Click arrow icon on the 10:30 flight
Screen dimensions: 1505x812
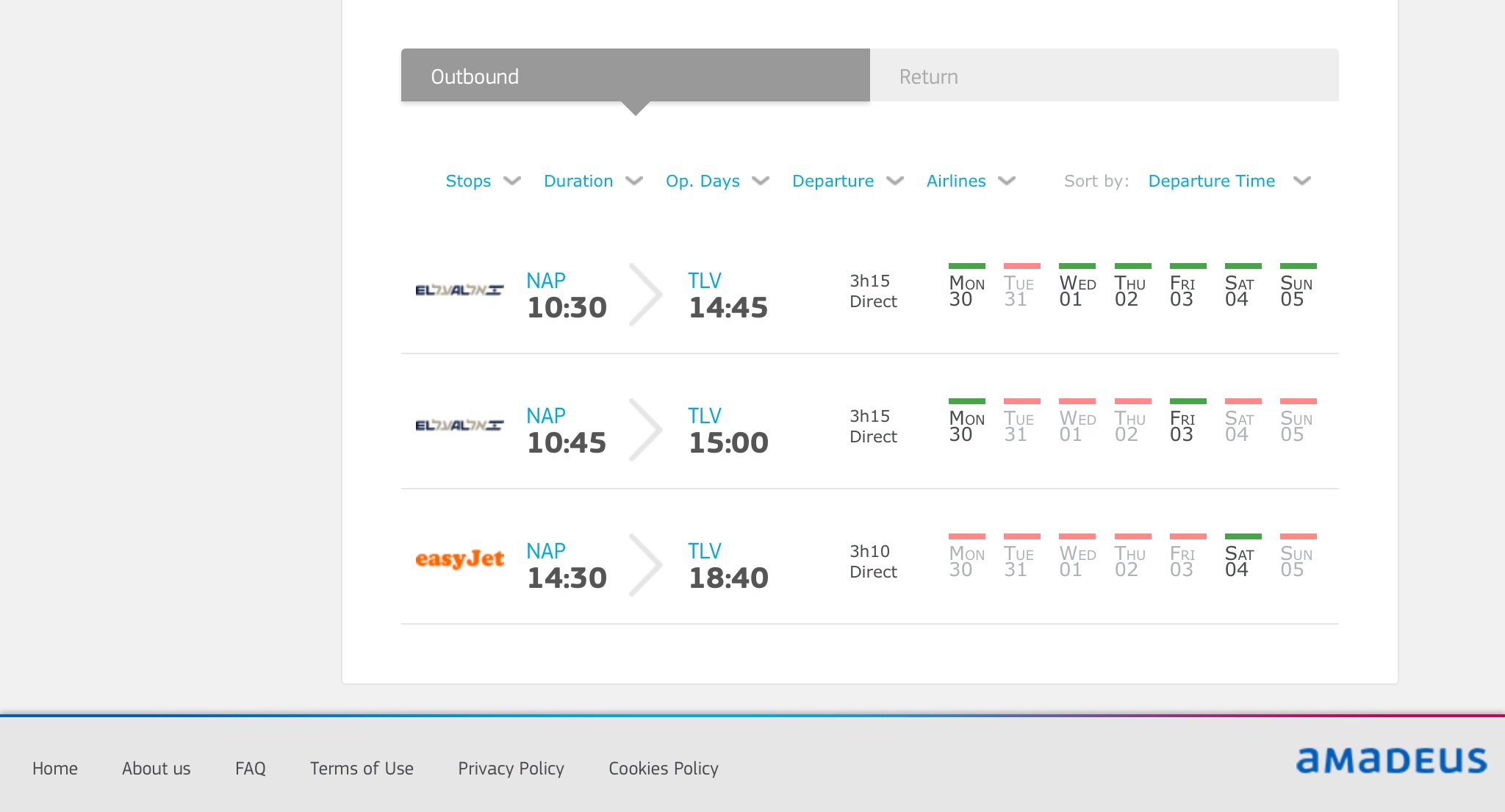[645, 295]
